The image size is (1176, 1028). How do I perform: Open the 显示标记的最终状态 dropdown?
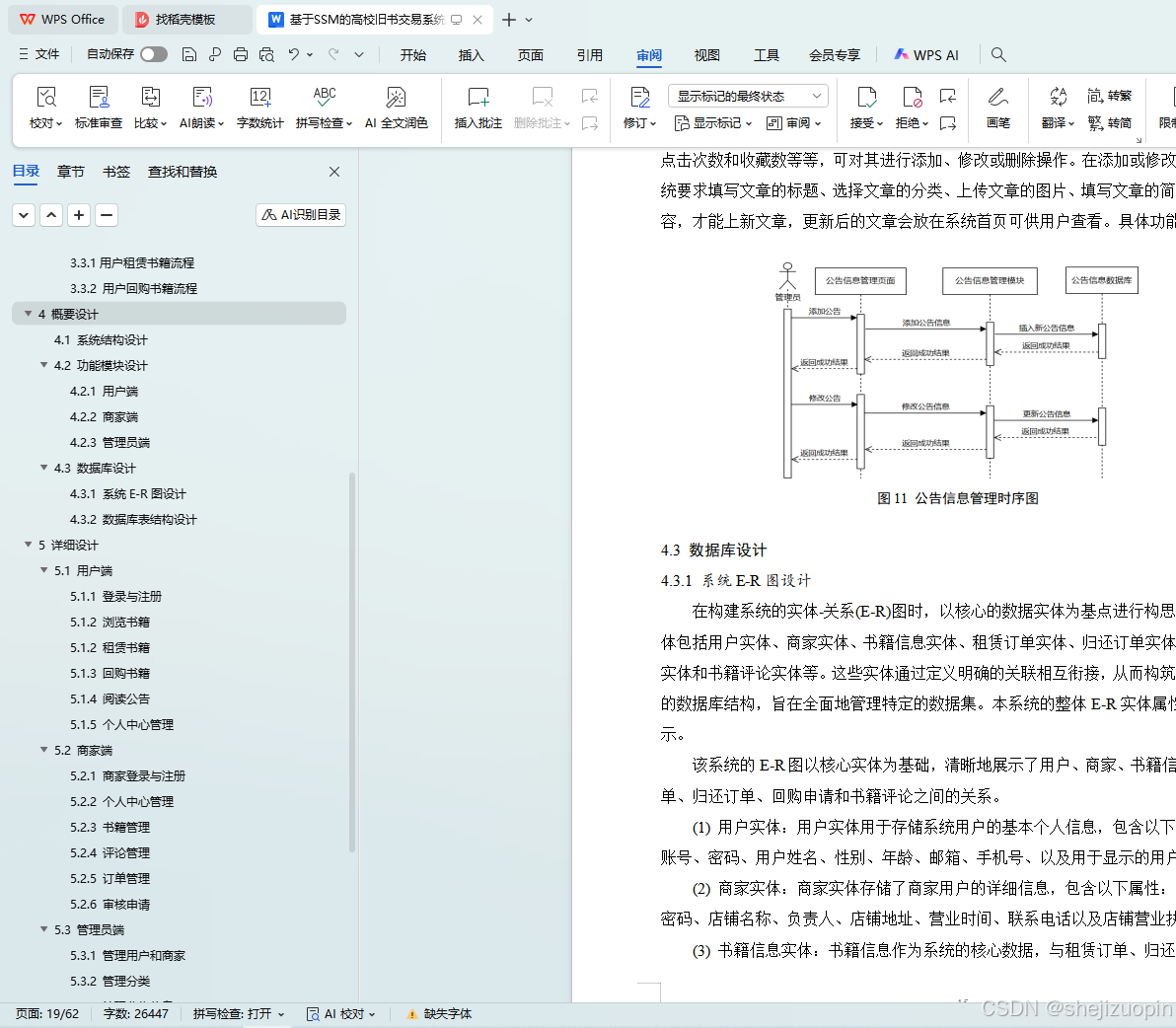pos(748,96)
